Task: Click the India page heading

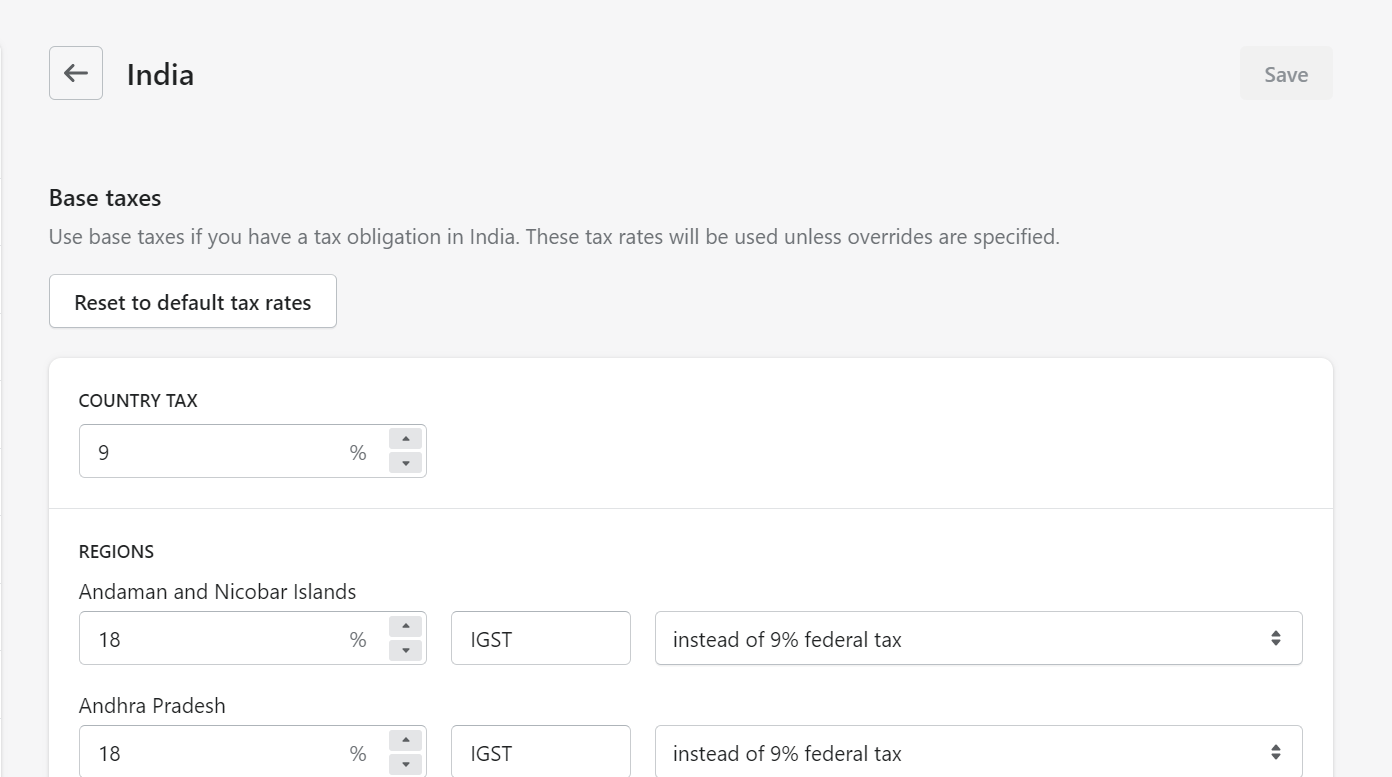Action: coord(160,75)
